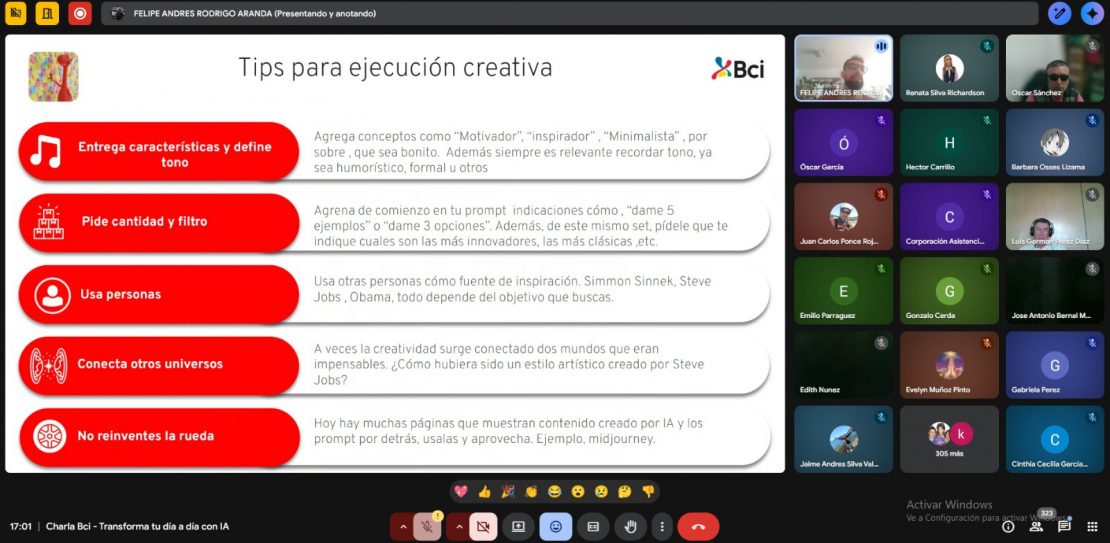The width and height of the screenshot is (1110, 543).
Task: Send a thumbs up reaction
Action: (x=484, y=491)
